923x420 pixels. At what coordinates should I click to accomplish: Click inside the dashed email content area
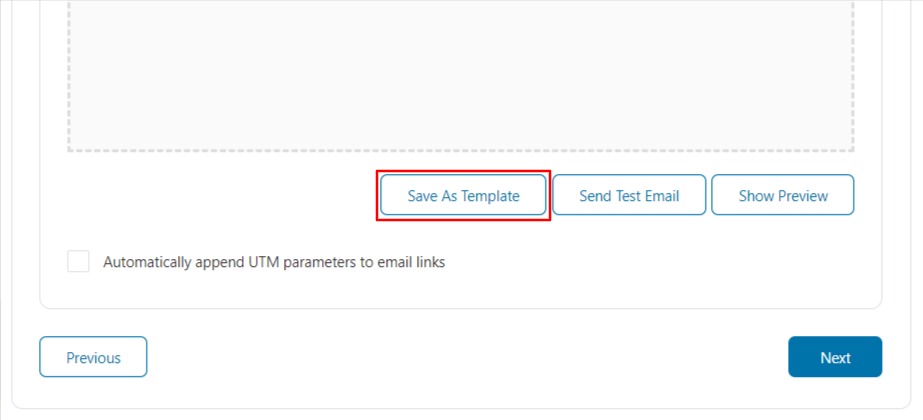461,76
